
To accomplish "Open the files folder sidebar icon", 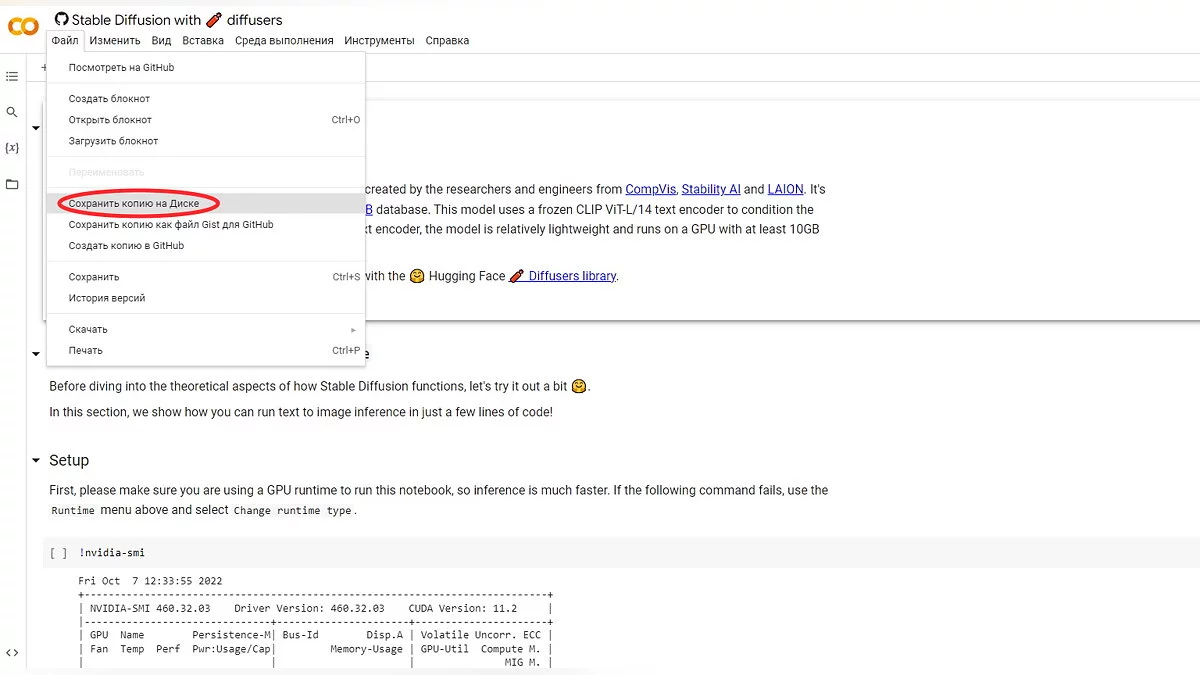I will (x=12, y=184).
